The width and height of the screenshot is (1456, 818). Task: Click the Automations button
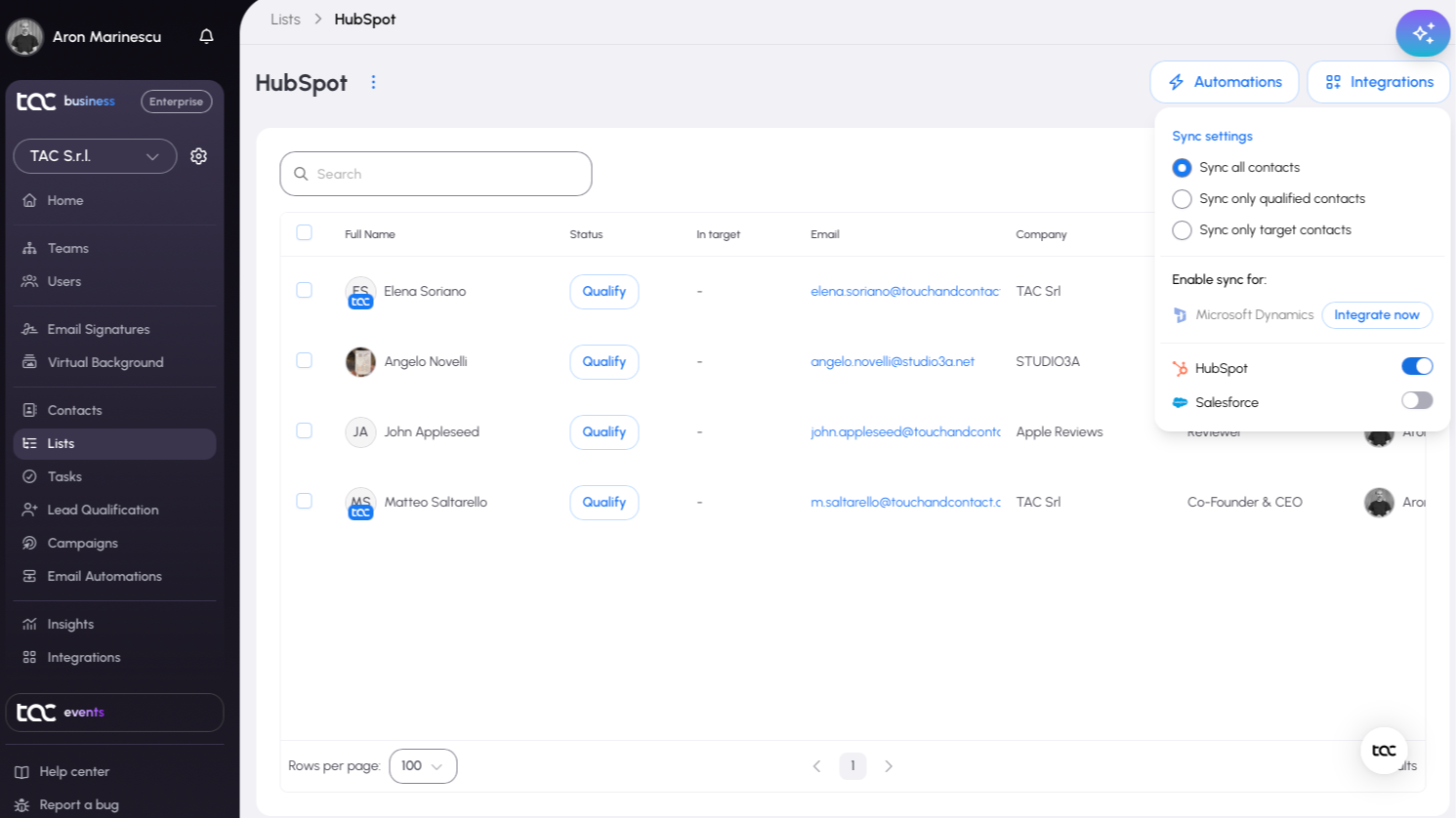pyautogui.click(x=1225, y=82)
